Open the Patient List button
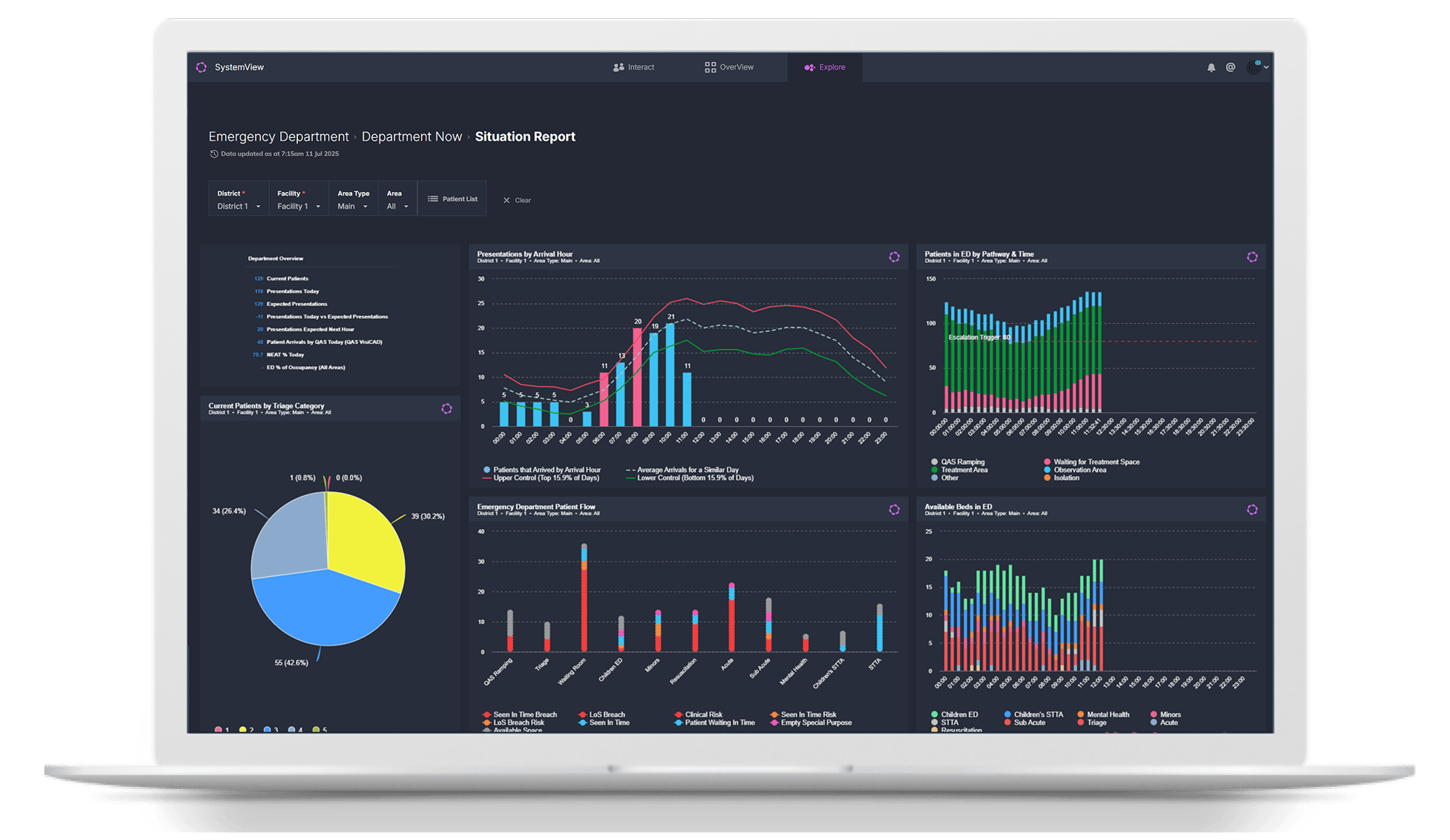The height and width of the screenshot is (840, 1450). point(452,199)
